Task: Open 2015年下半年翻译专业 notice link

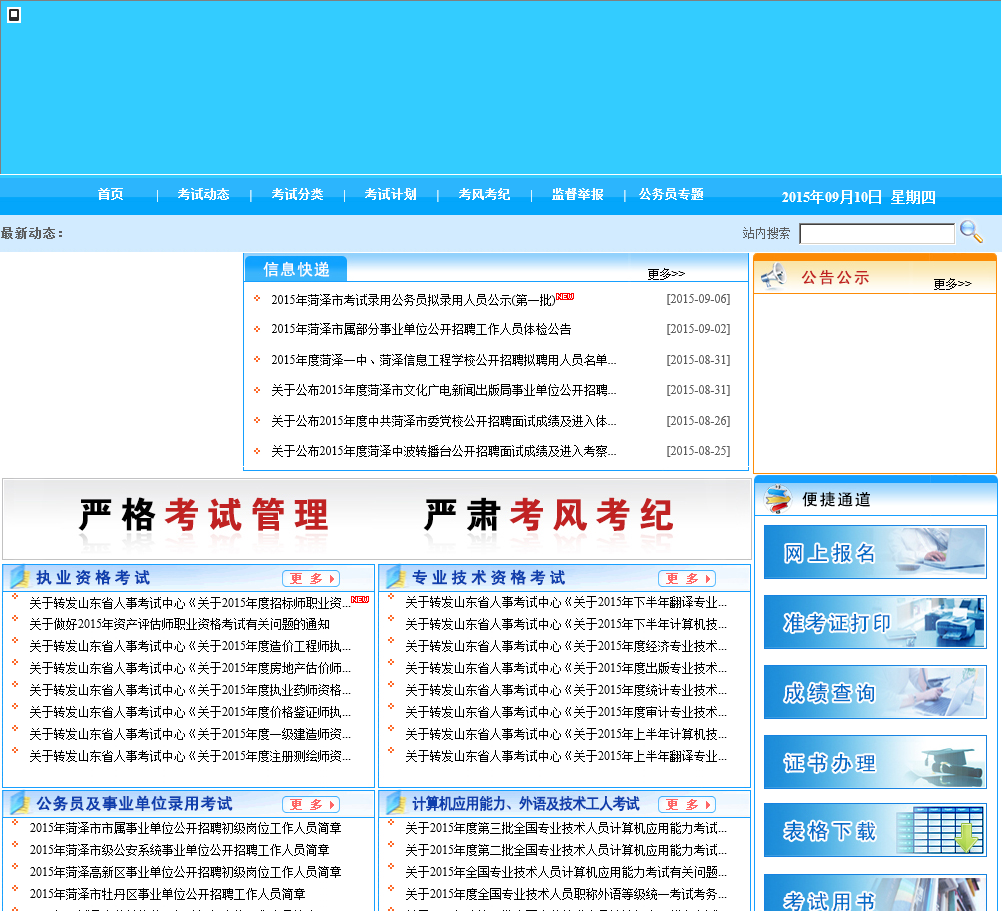Action: pyautogui.click(x=566, y=602)
